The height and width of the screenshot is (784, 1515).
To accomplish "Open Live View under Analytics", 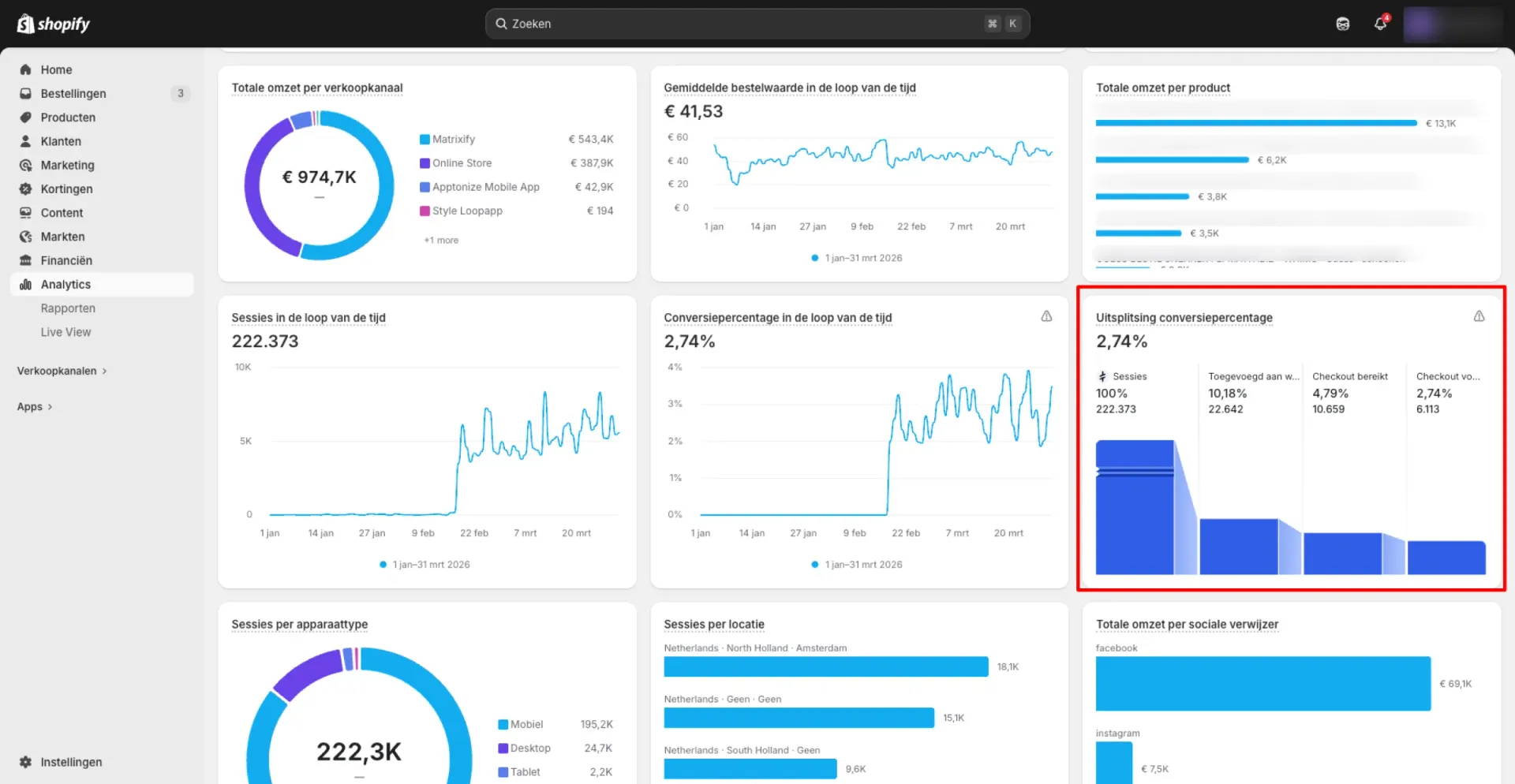I will click(65, 332).
